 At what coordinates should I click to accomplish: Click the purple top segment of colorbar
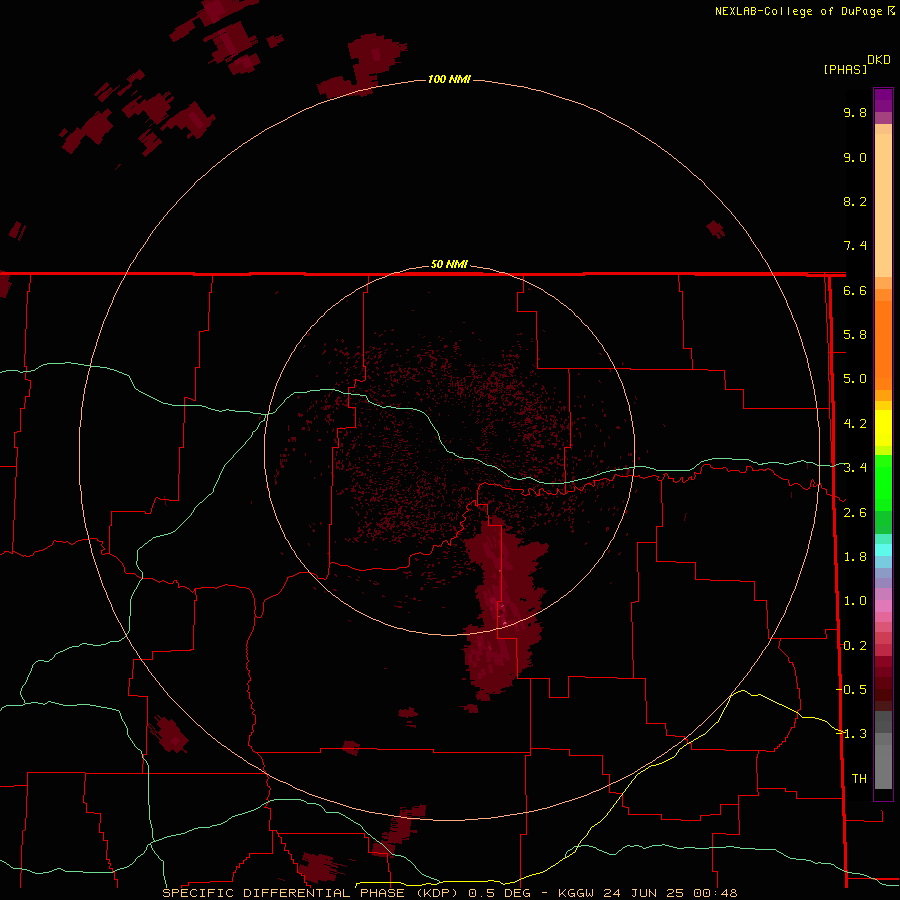(x=883, y=100)
